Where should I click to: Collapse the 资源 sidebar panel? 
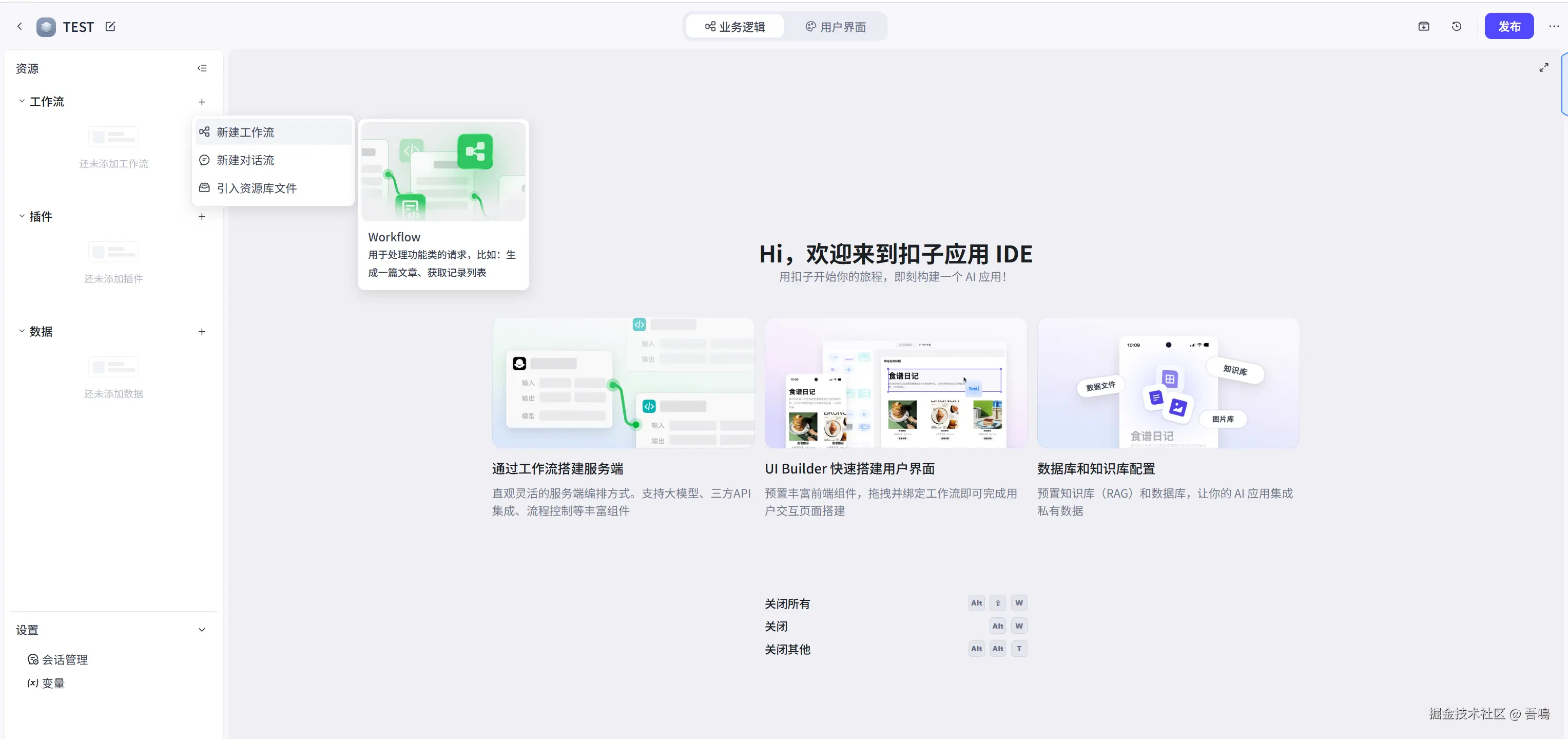(x=202, y=68)
